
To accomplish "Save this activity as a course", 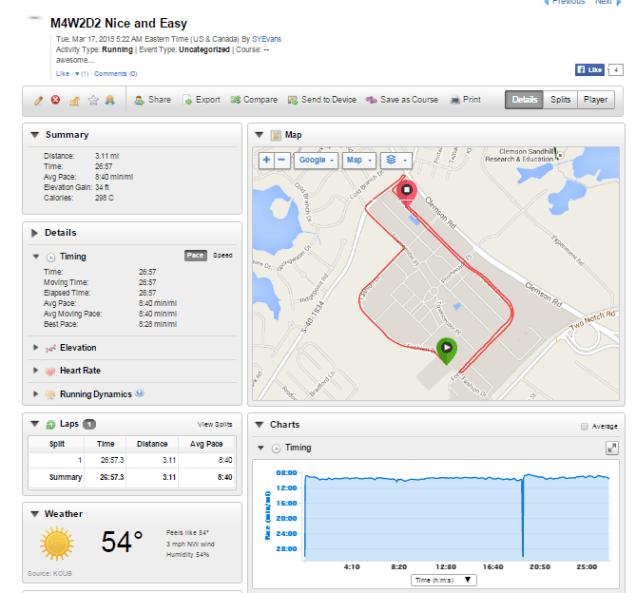I will pos(402,100).
